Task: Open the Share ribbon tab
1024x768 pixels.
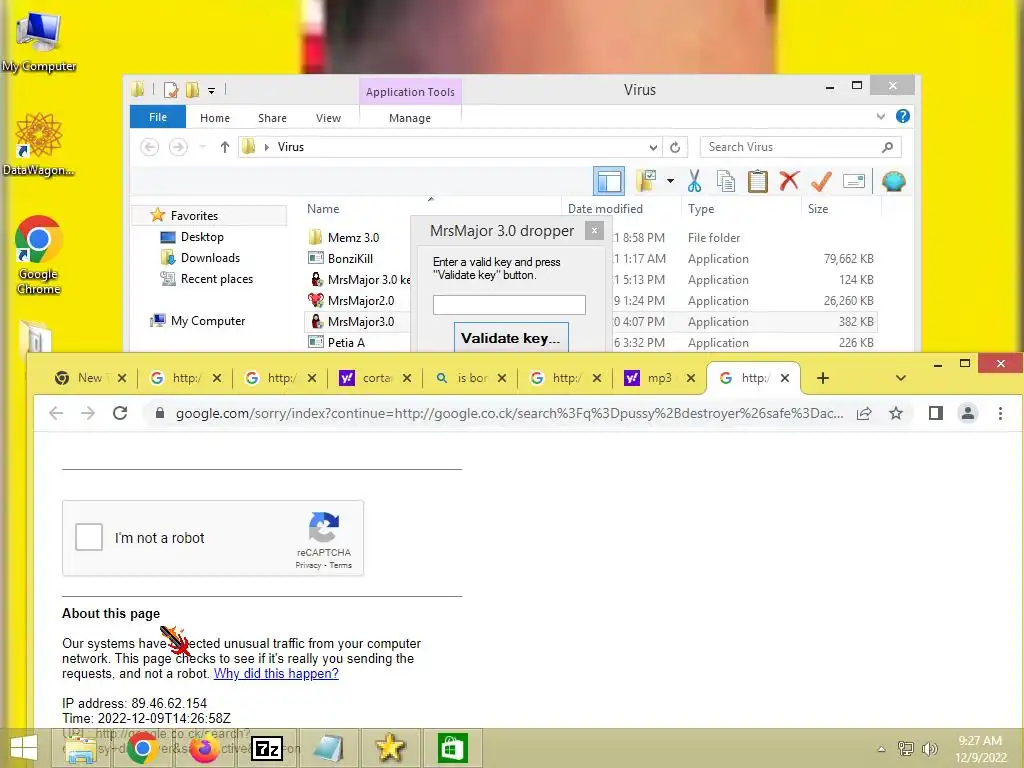Action: [x=272, y=118]
